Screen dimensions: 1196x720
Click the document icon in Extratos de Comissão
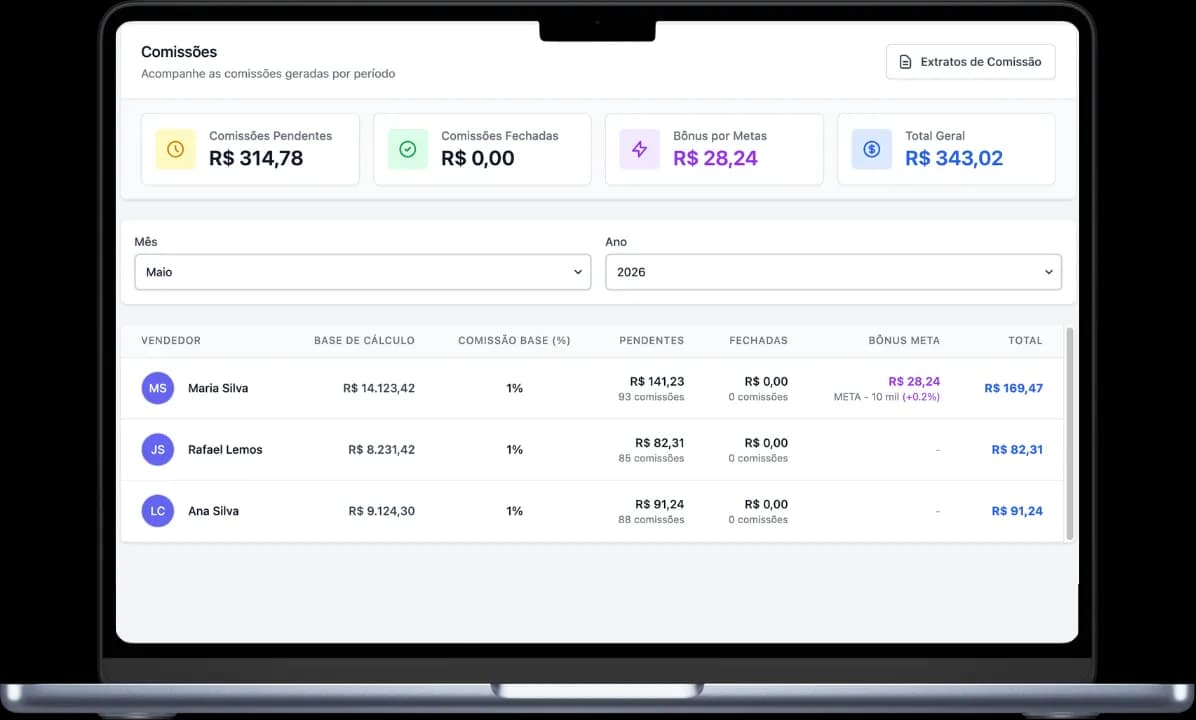point(905,62)
